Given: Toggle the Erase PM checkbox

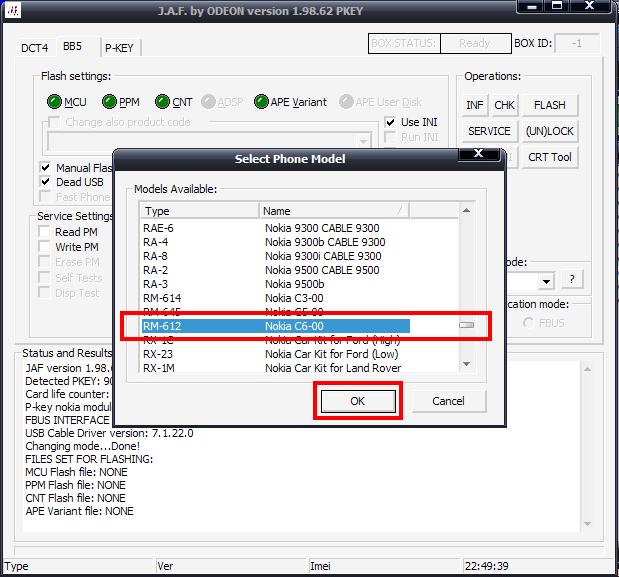Looking at the screenshot, I should [x=44, y=262].
